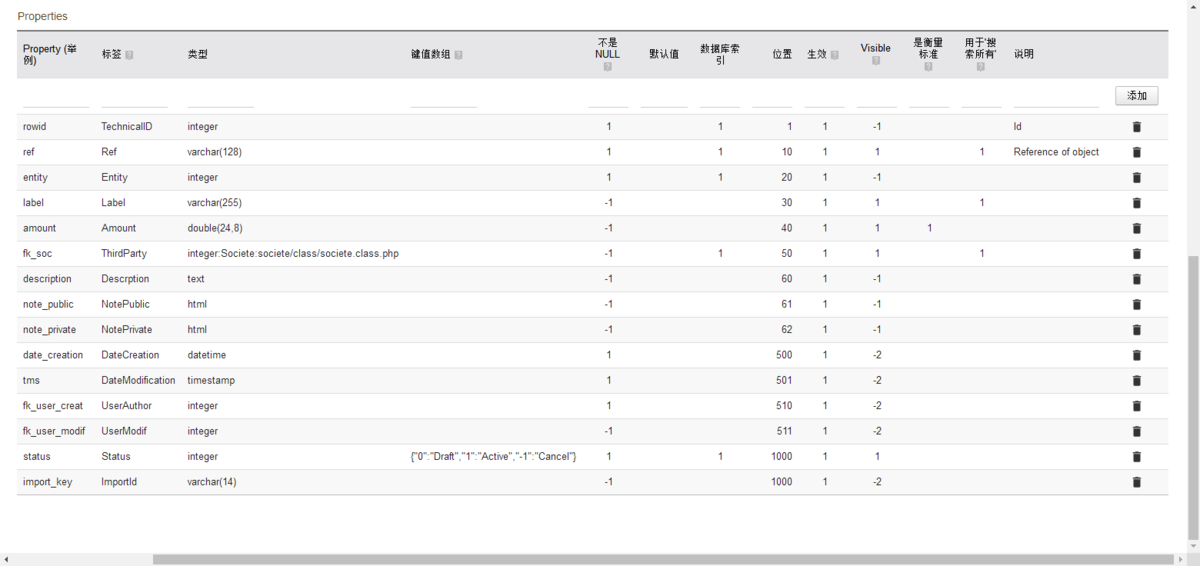This screenshot has width=1200, height=566.
Task: Show help for 生效 column
Action: click(x=834, y=55)
